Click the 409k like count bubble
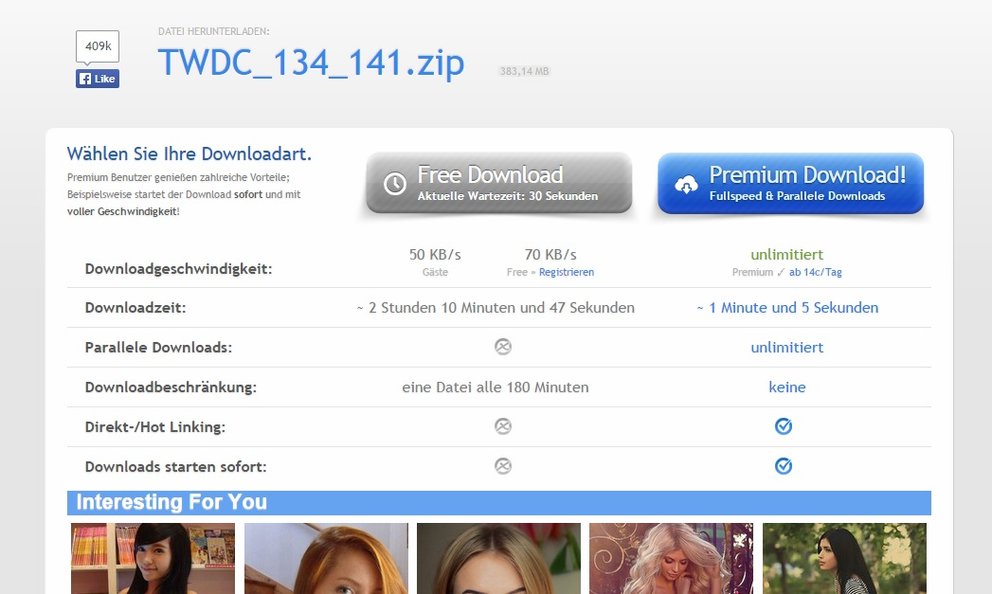Viewport: 992px width, 594px height. pyautogui.click(x=97, y=46)
